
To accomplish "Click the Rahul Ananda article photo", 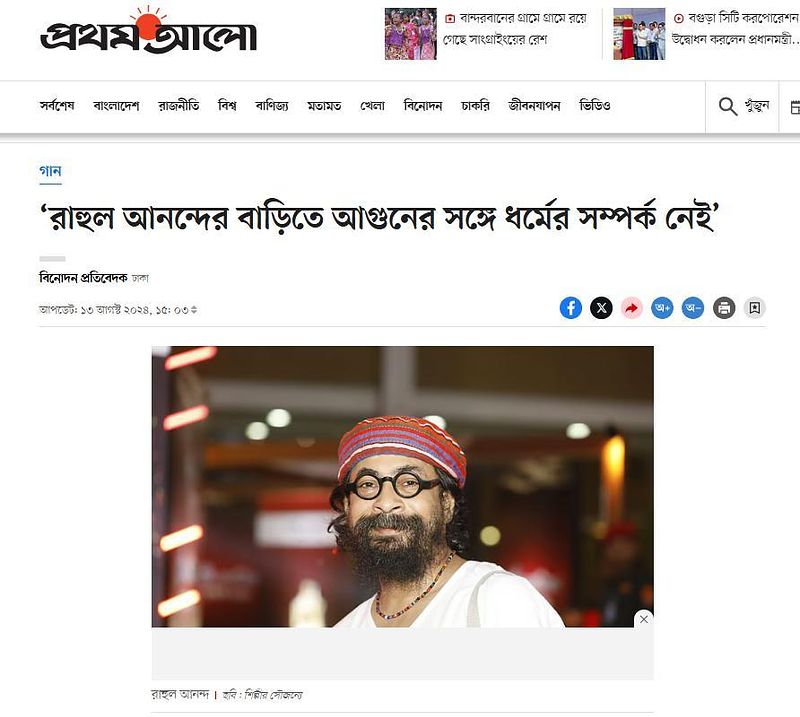I will [x=403, y=486].
